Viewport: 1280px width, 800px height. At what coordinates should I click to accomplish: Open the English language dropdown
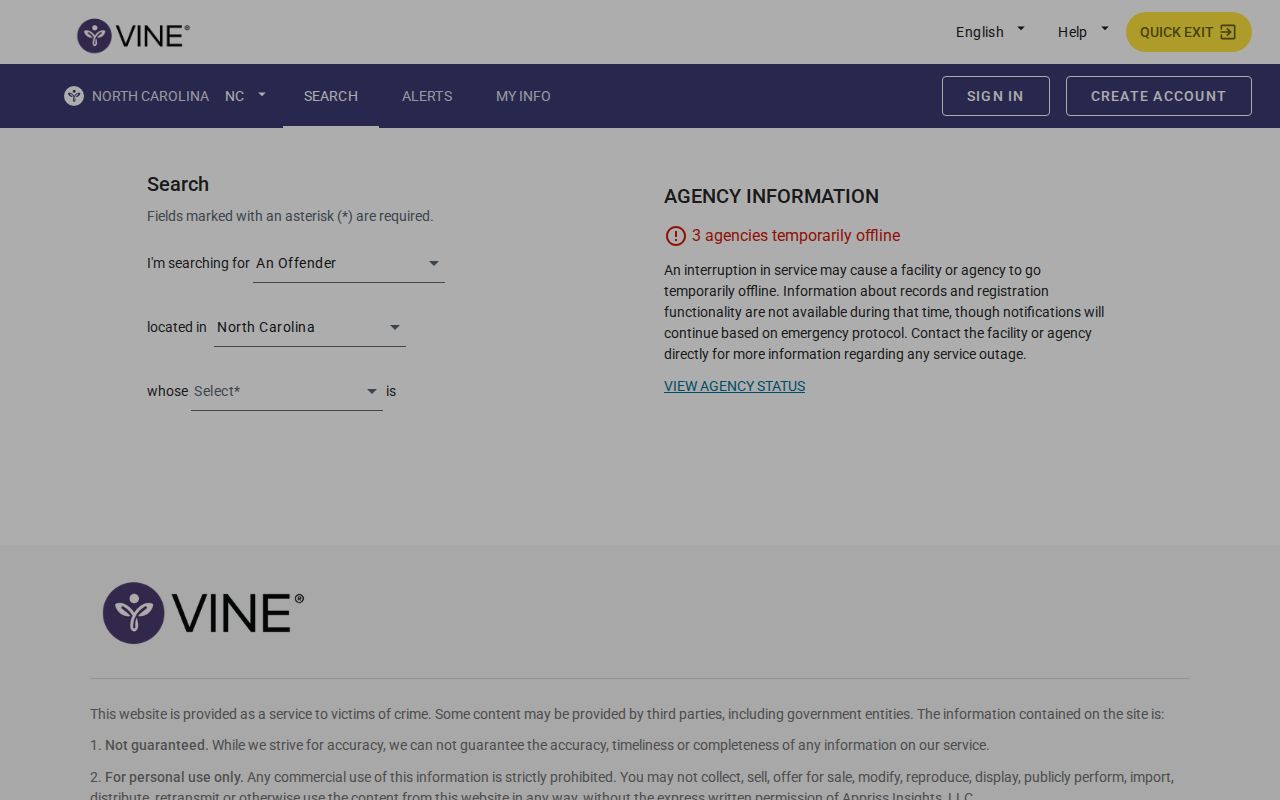click(x=990, y=32)
